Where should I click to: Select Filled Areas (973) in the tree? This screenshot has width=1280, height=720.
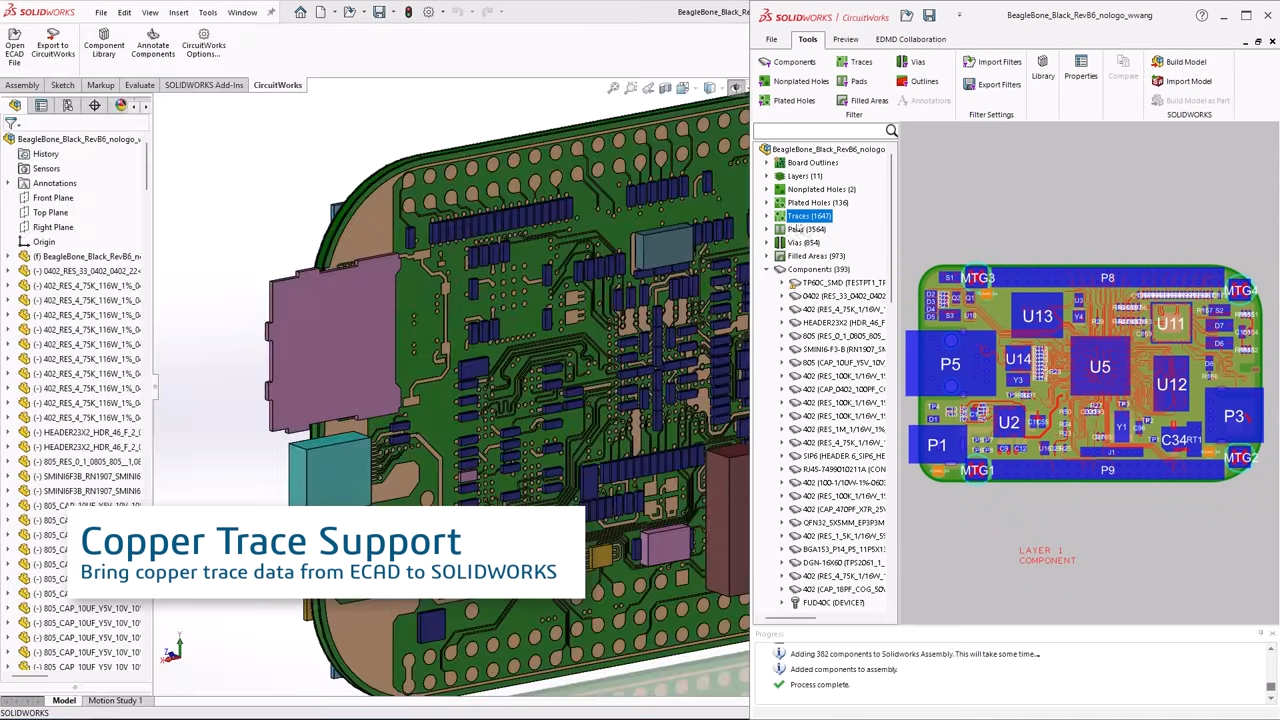816,256
